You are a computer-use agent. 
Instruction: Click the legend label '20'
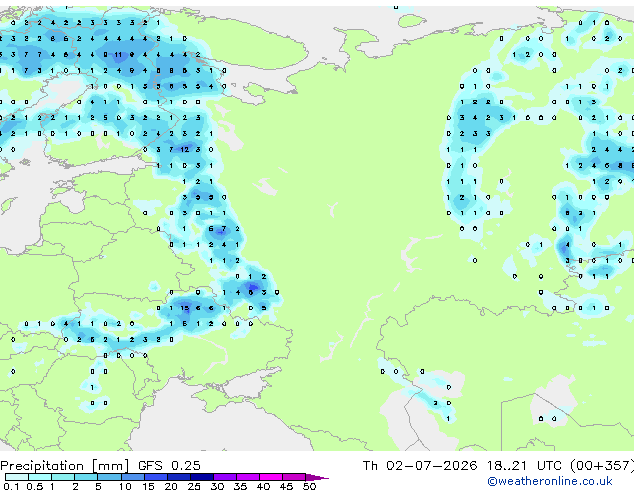click(x=171, y=486)
